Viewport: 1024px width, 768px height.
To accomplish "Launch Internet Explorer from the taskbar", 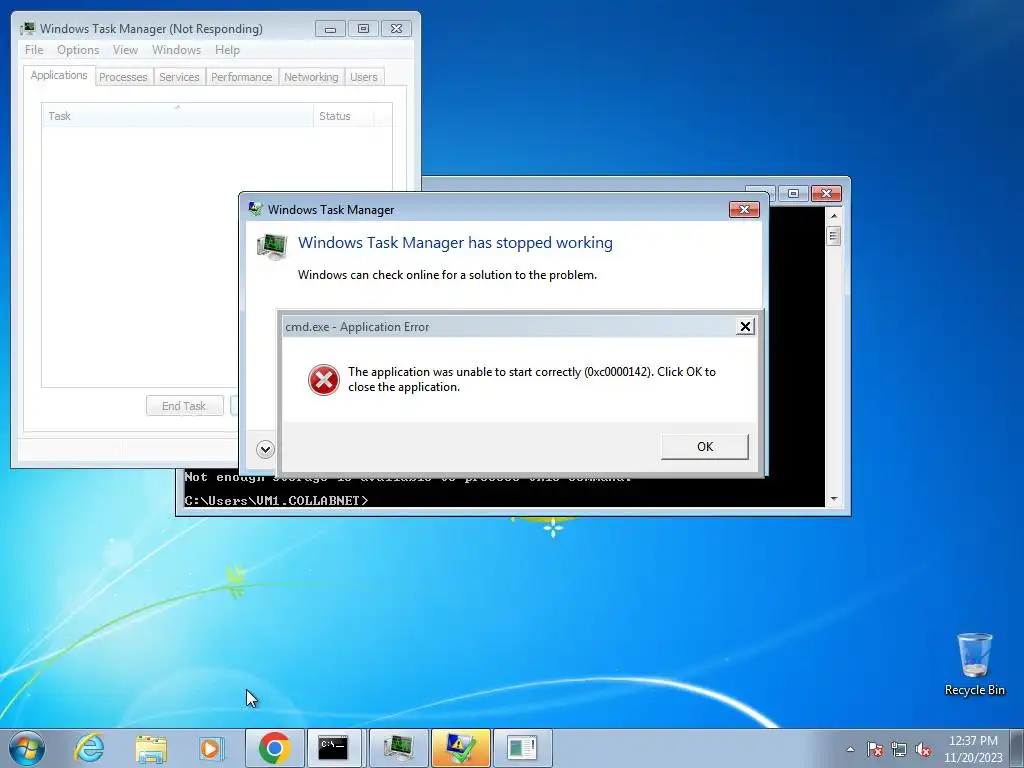I will pos(89,748).
